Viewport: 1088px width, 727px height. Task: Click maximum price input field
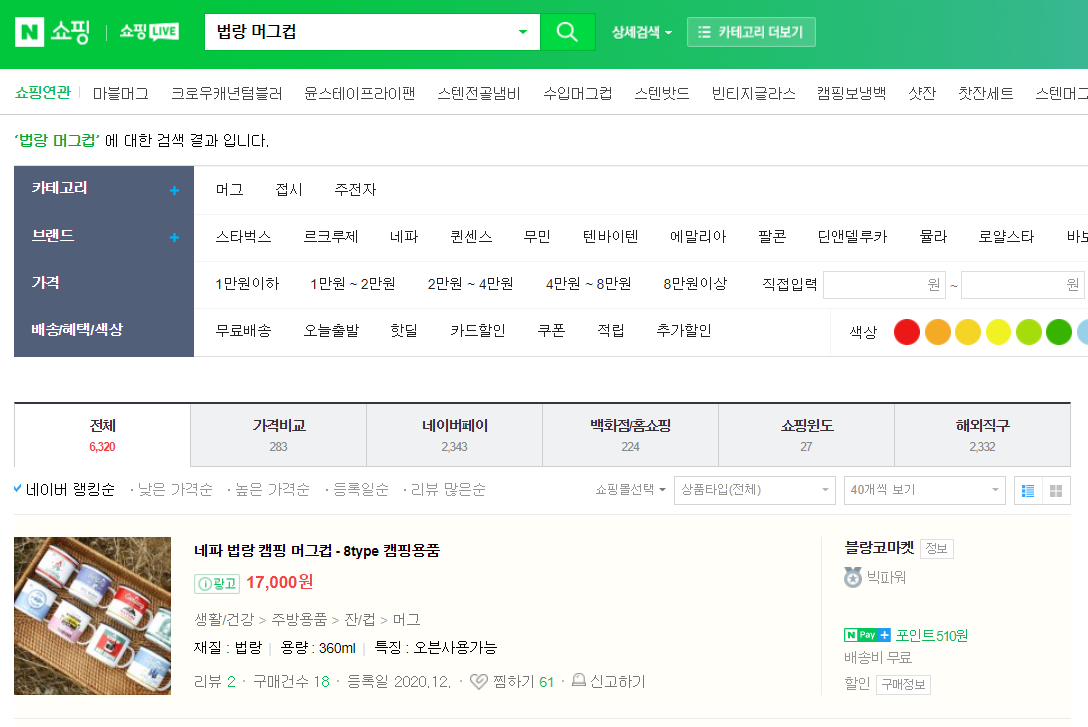pos(1023,284)
